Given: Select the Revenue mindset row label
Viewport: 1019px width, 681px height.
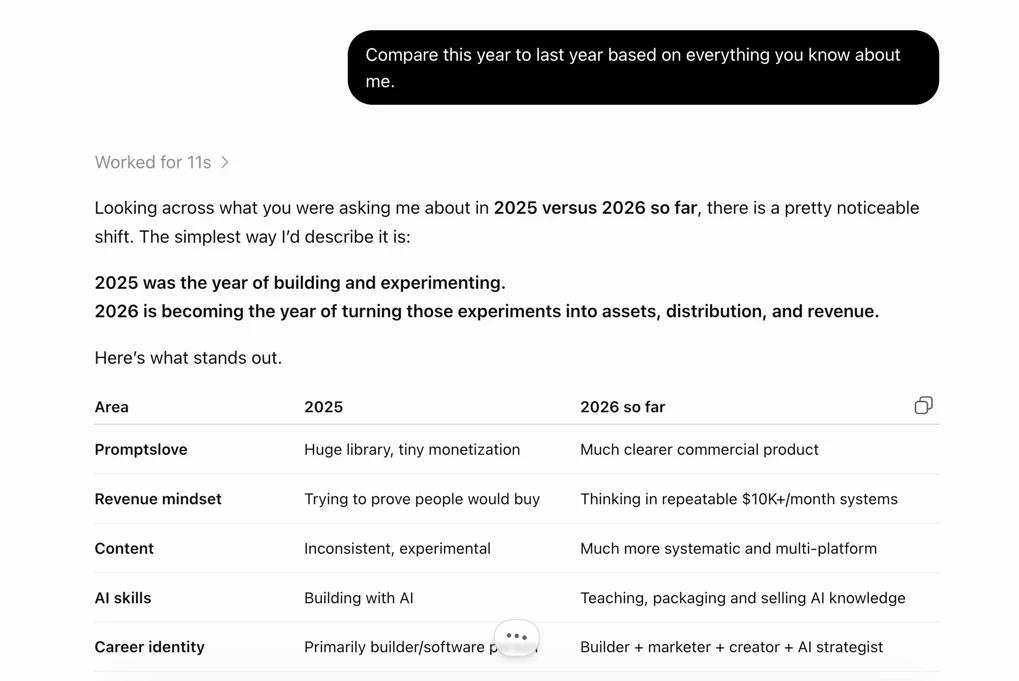Looking at the screenshot, I should pyautogui.click(x=158, y=499).
